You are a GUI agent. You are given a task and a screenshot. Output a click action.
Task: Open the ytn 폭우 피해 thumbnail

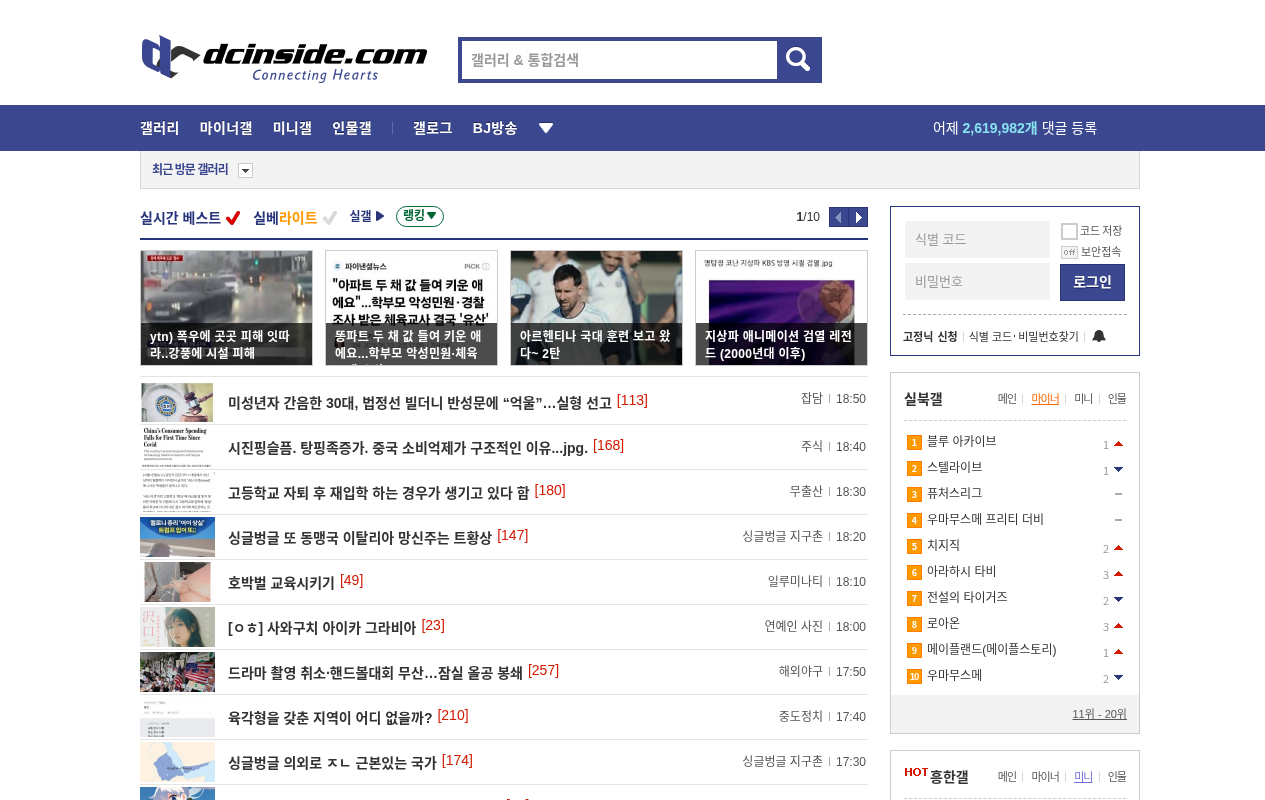[226, 308]
